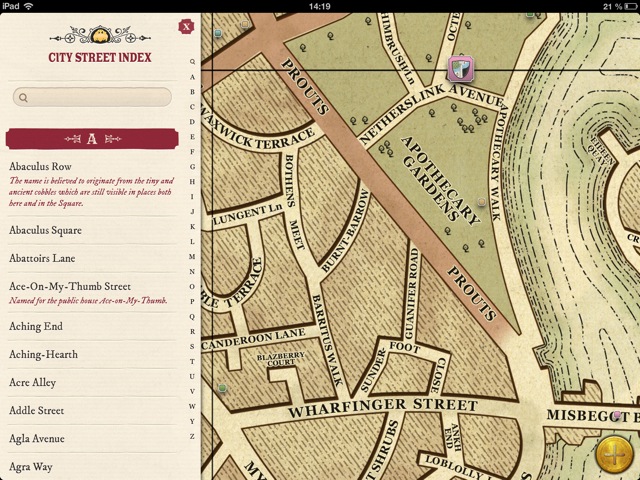Select Aching End in the street list

click(36, 326)
